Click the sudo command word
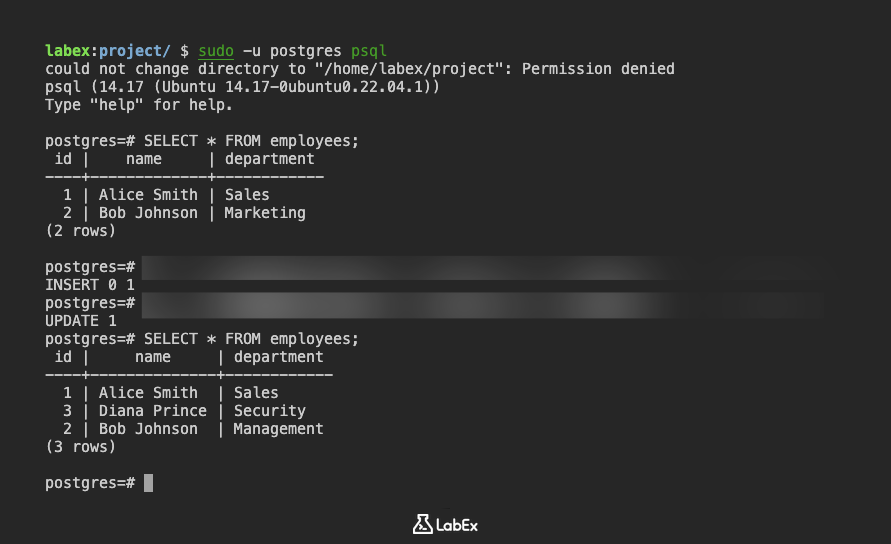Image resolution: width=891 pixels, height=544 pixels. tap(215, 50)
